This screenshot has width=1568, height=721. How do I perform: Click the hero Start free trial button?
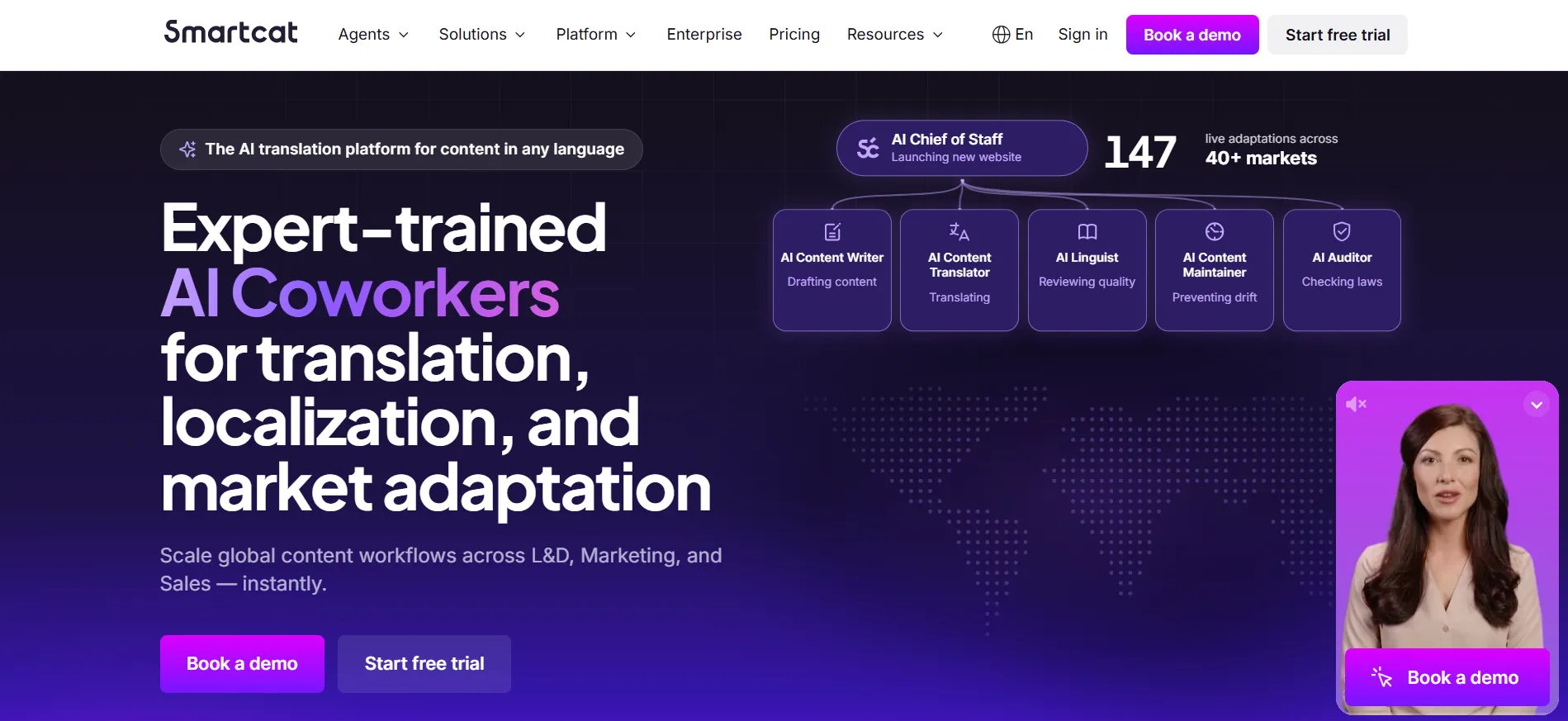pyautogui.click(x=424, y=664)
